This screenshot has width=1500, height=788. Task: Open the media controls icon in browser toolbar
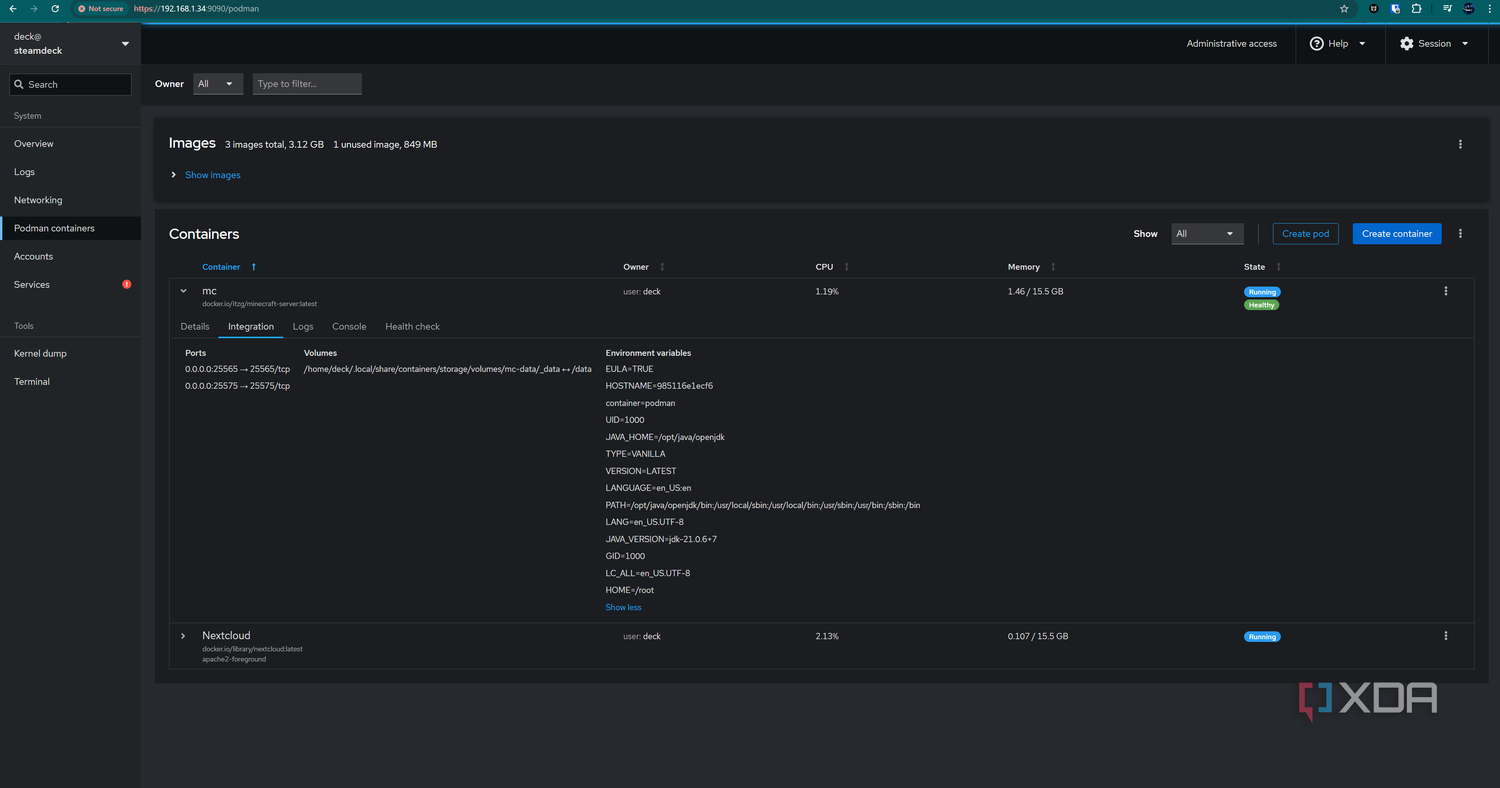pos(1447,8)
